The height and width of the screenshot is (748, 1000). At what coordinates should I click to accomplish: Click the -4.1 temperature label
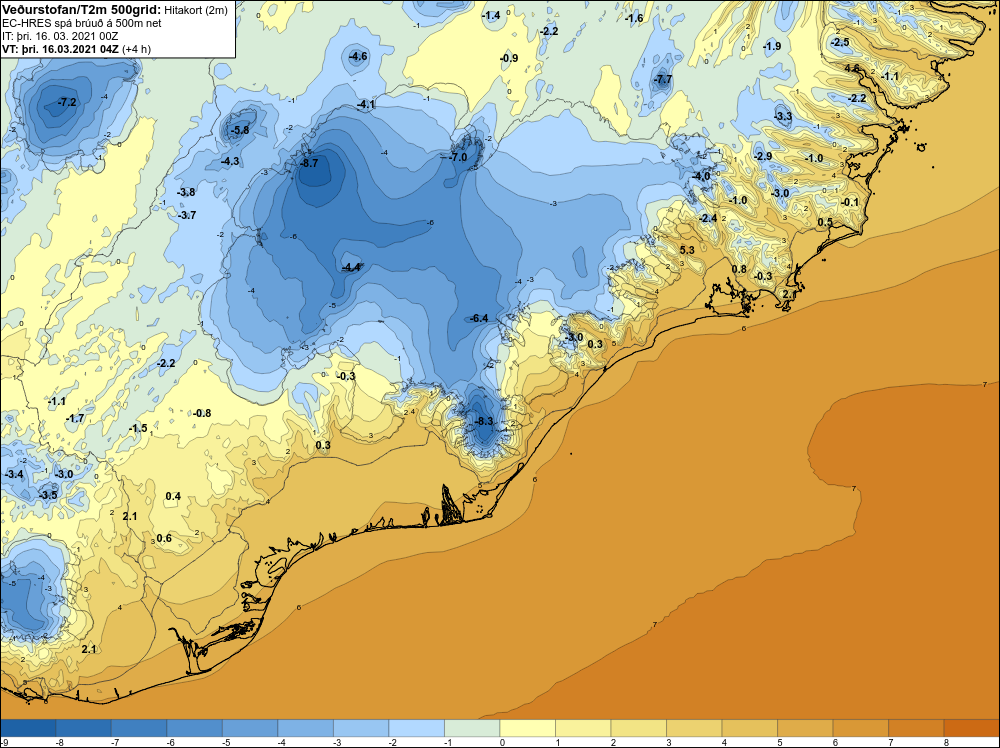[366, 104]
